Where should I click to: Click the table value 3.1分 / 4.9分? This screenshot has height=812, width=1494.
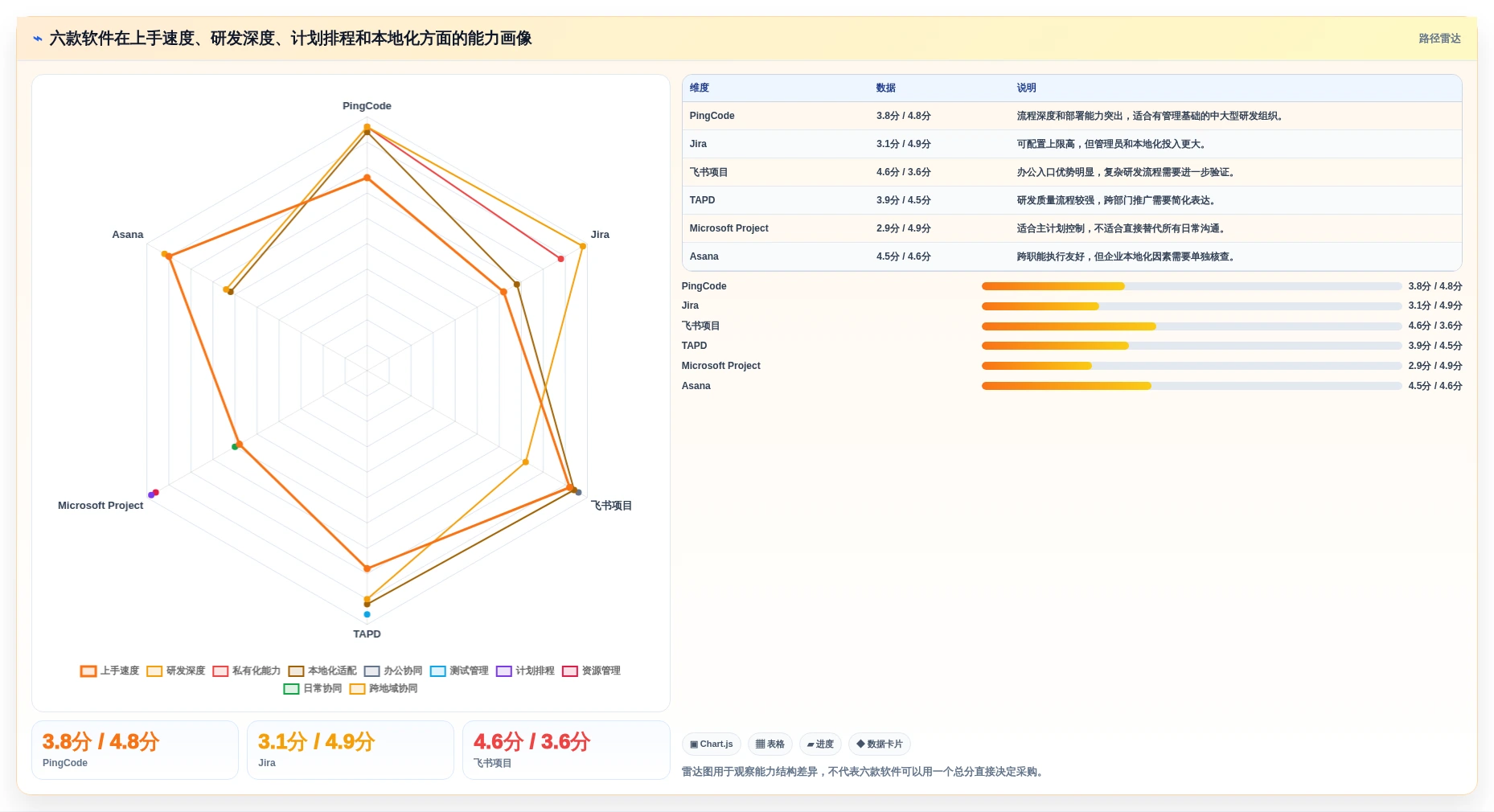pos(904,144)
